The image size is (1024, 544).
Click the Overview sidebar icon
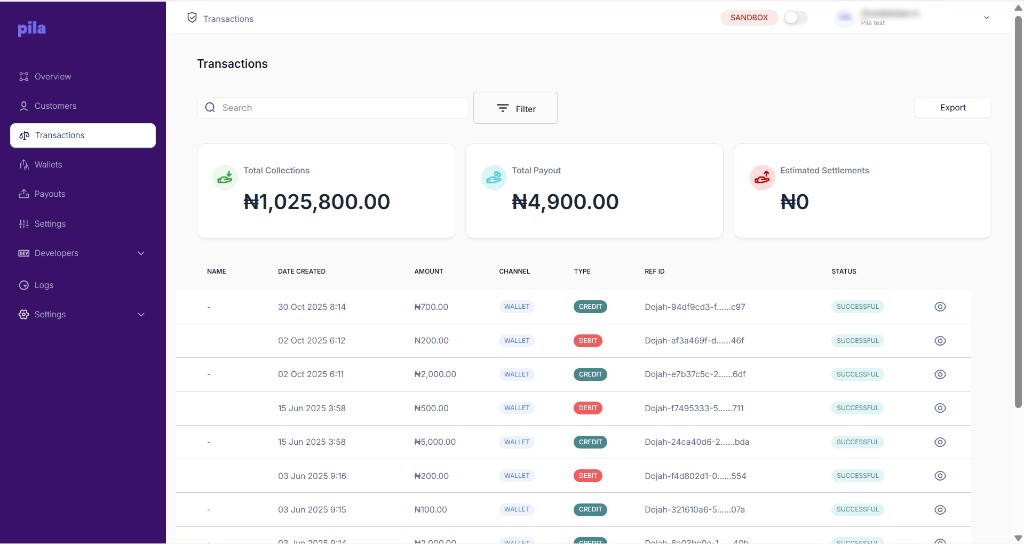tap(24, 76)
